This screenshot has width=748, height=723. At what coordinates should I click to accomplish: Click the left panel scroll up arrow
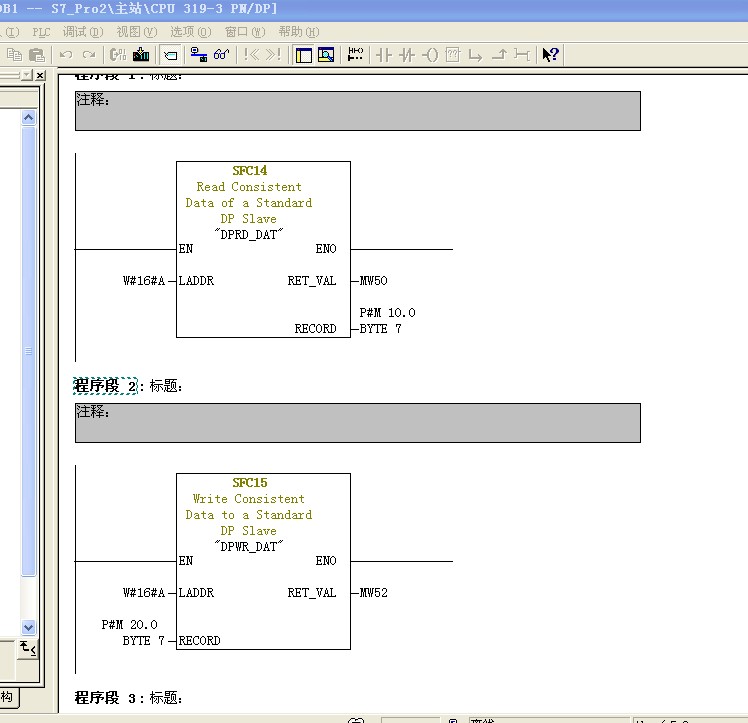click(x=29, y=117)
